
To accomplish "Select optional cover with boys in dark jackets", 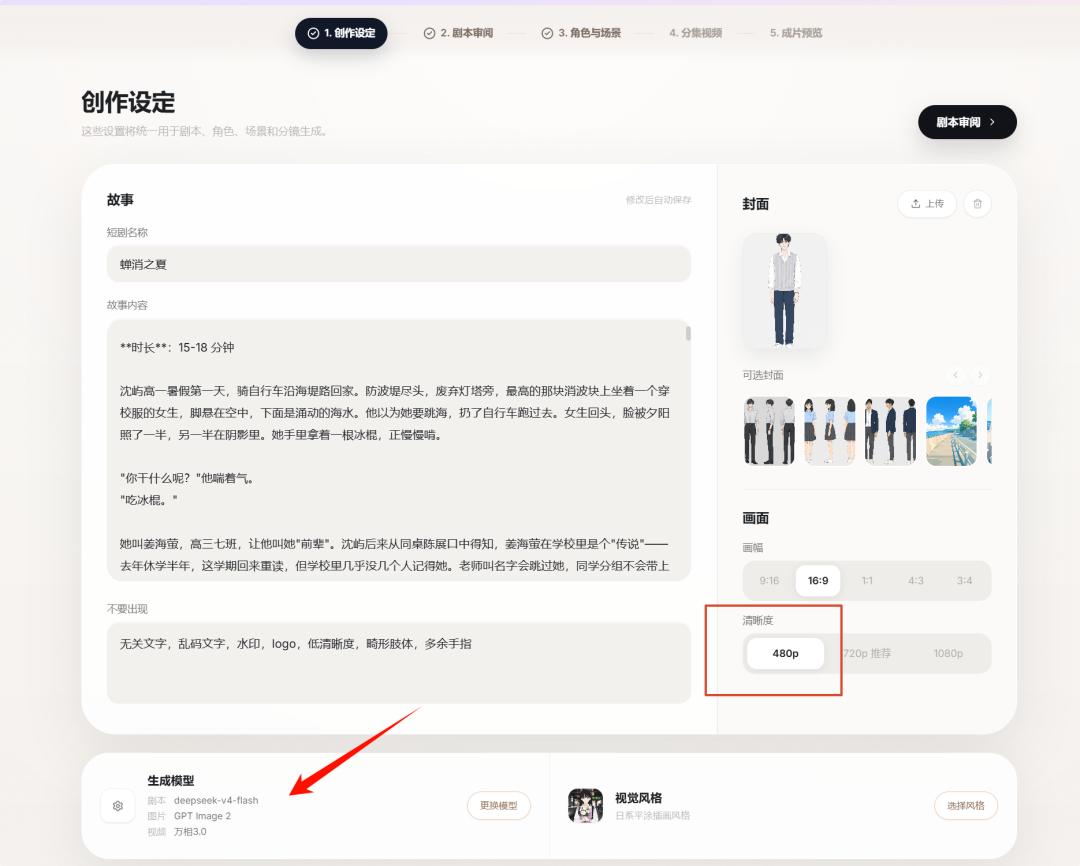I will [891, 431].
